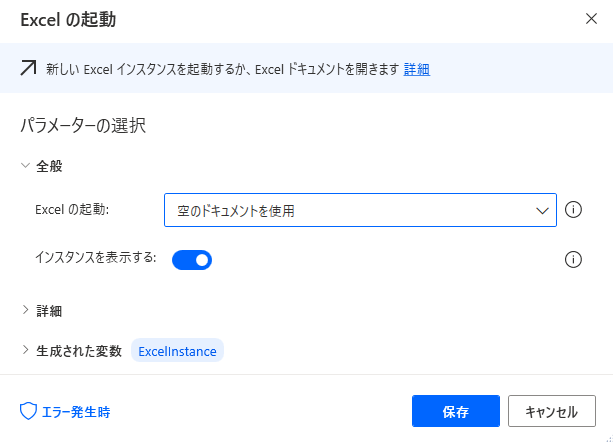Click the launch arrow icon in description banner
Viewport: 613px width, 443px height.
click(x=28, y=68)
